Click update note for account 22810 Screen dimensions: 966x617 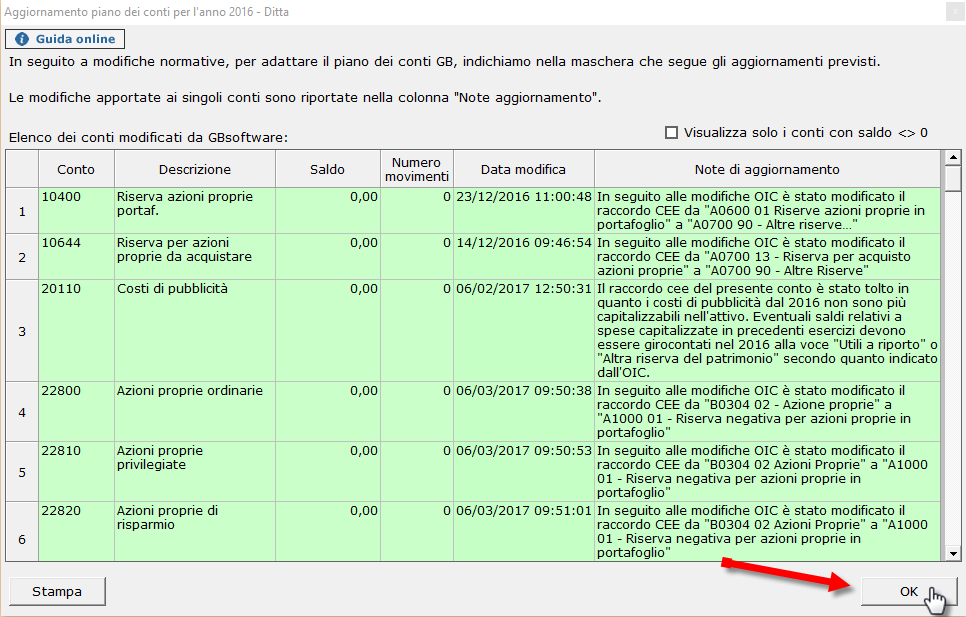(x=768, y=472)
